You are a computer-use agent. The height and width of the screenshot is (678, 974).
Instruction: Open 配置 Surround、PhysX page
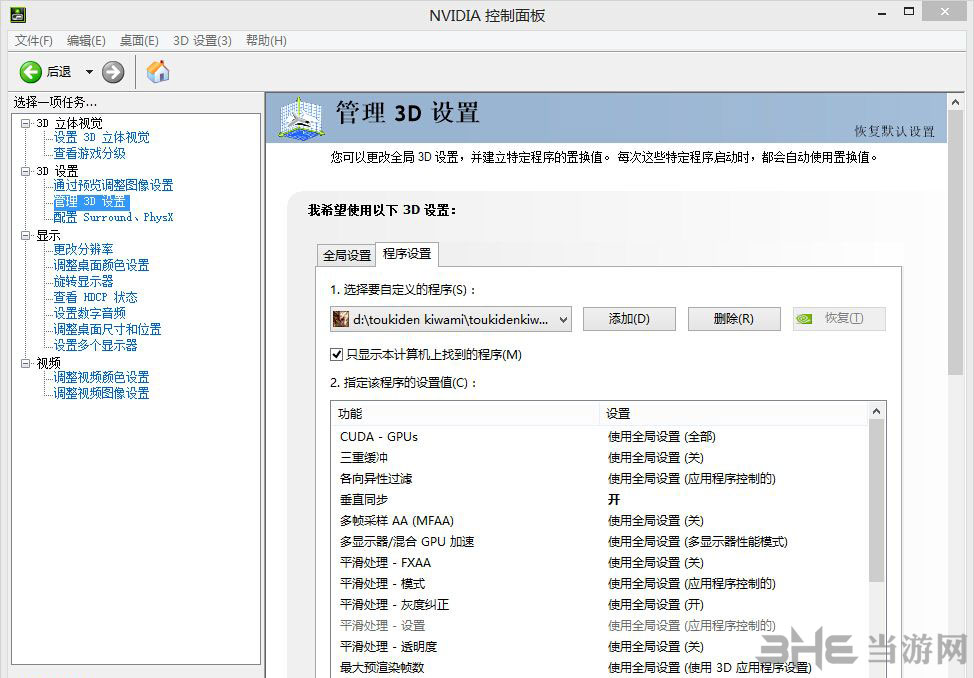(113, 218)
